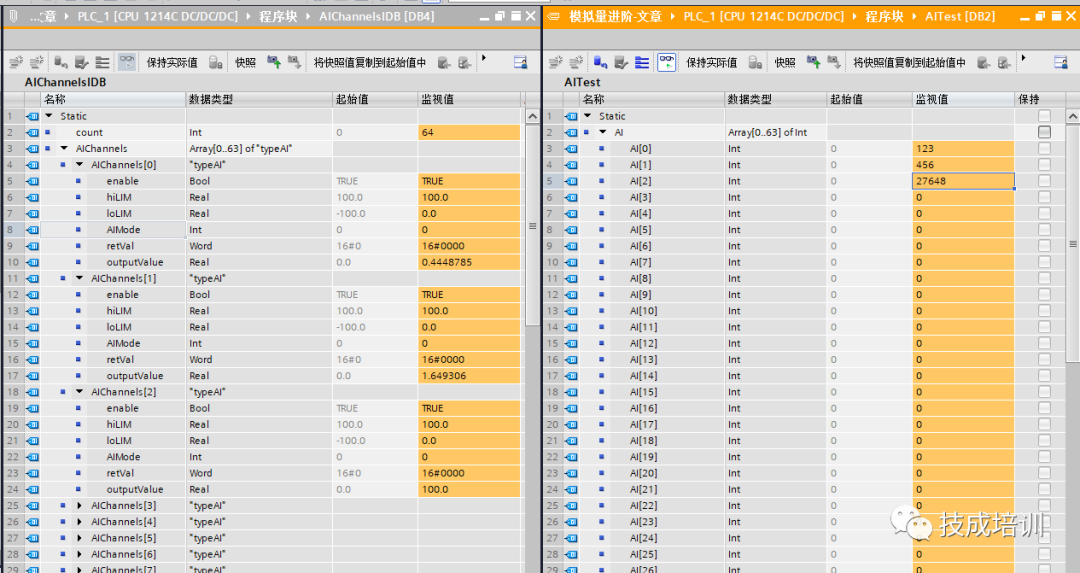The height and width of the screenshot is (573, 1080).
Task: Click AITest [DB2] breadcrumb in right title bar
Action: tap(959, 16)
